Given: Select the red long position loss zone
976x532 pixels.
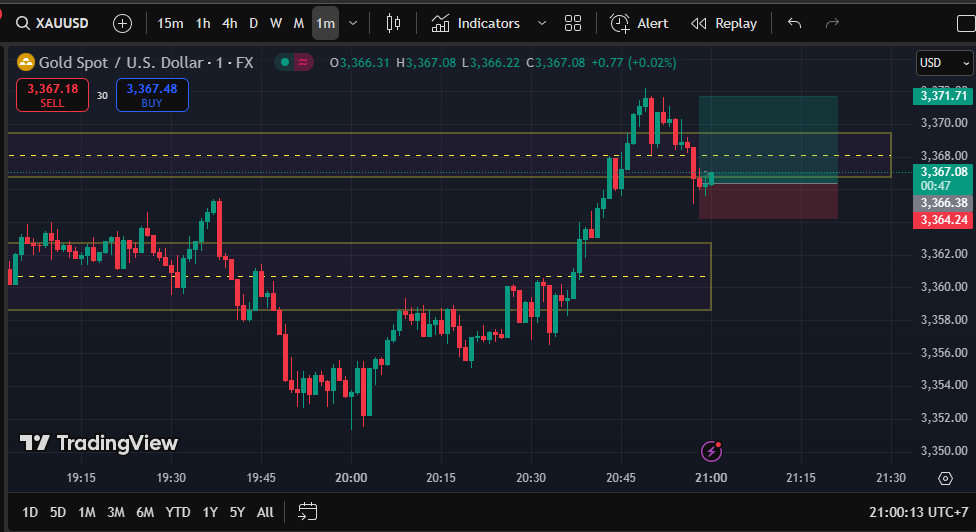Looking at the screenshot, I should (x=768, y=201).
